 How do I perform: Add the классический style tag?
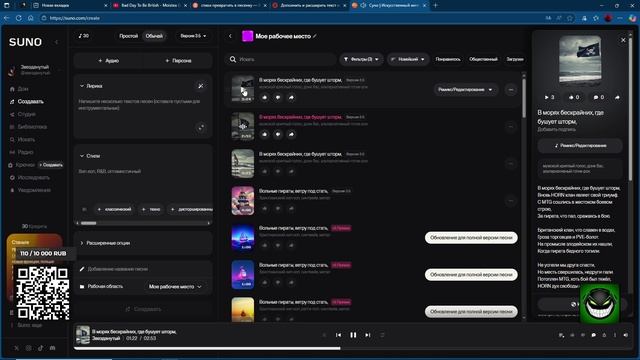click(x=114, y=209)
